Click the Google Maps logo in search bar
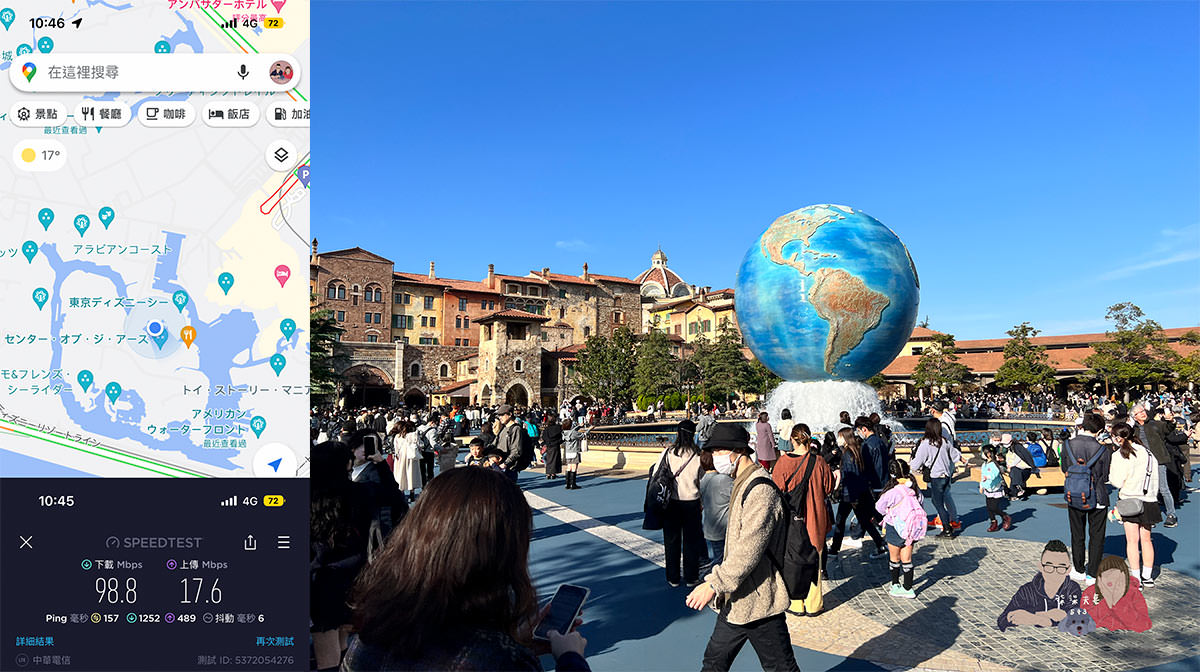The image size is (1200, 672). [x=29, y=72]
